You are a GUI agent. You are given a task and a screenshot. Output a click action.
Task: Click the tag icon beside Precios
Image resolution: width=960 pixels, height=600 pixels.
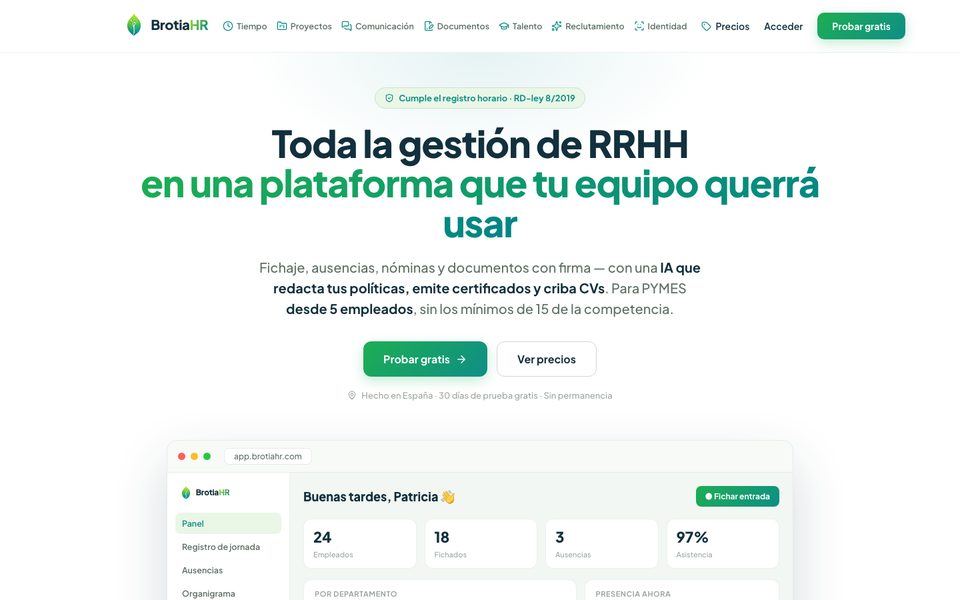click(x=706, y=26)
